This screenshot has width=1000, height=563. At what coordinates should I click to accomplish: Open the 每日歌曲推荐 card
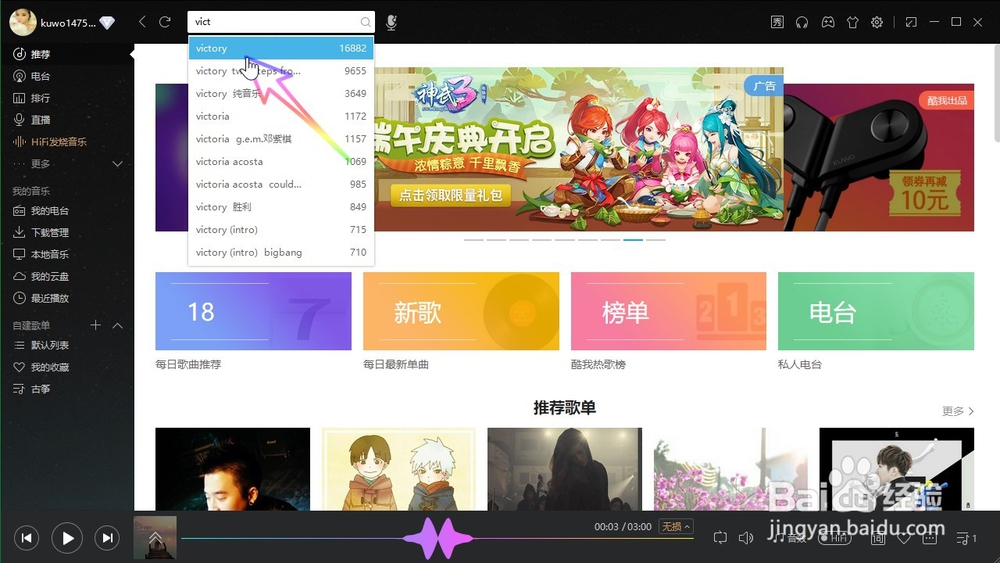point(253,311)
